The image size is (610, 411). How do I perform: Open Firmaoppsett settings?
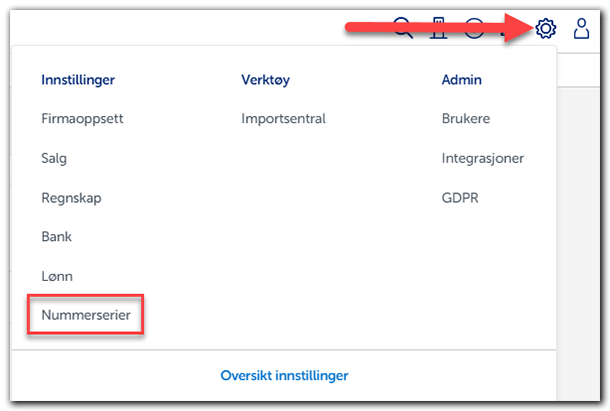pyautogui.click(x=82, y=118)
